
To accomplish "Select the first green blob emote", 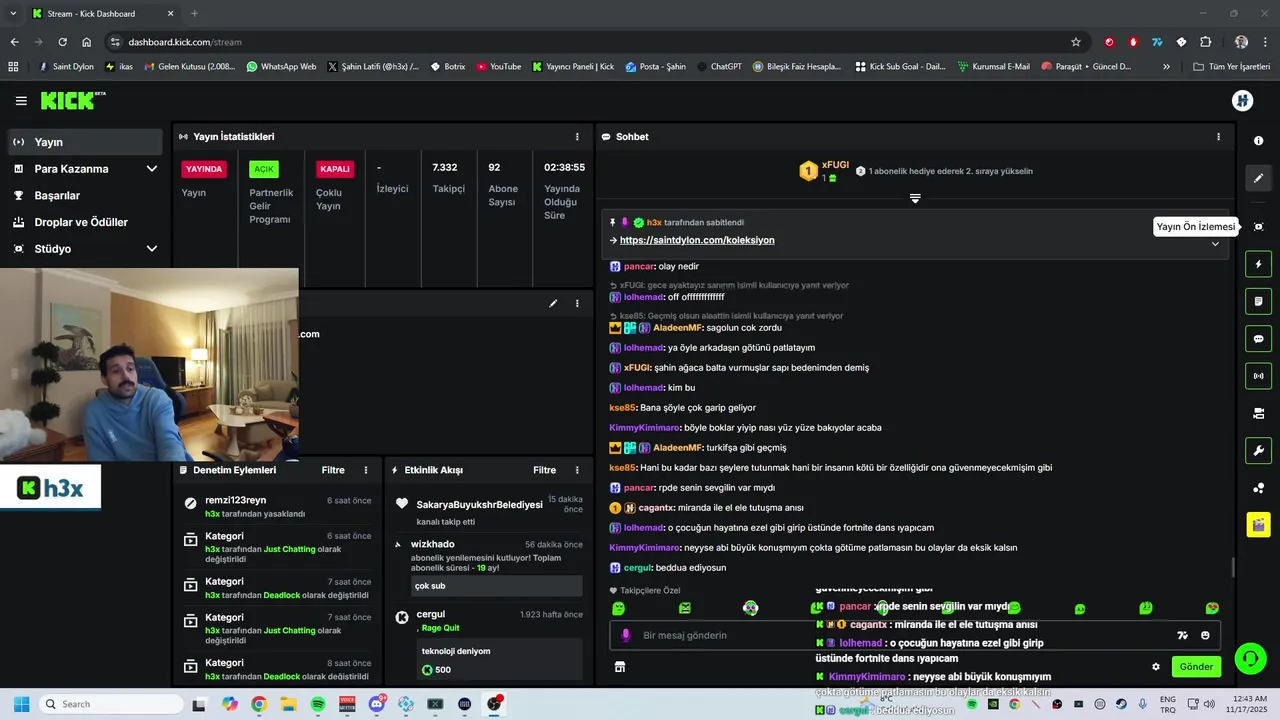I will pyautogui.click(x=619, y=608).
